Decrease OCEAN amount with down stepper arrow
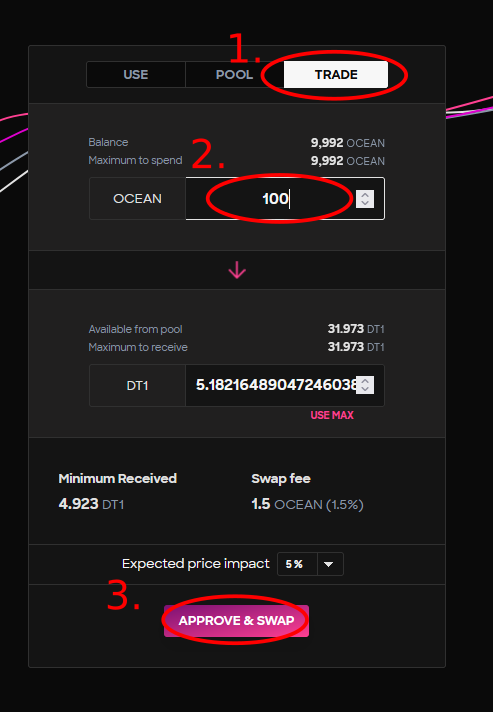 click(365, 203)
